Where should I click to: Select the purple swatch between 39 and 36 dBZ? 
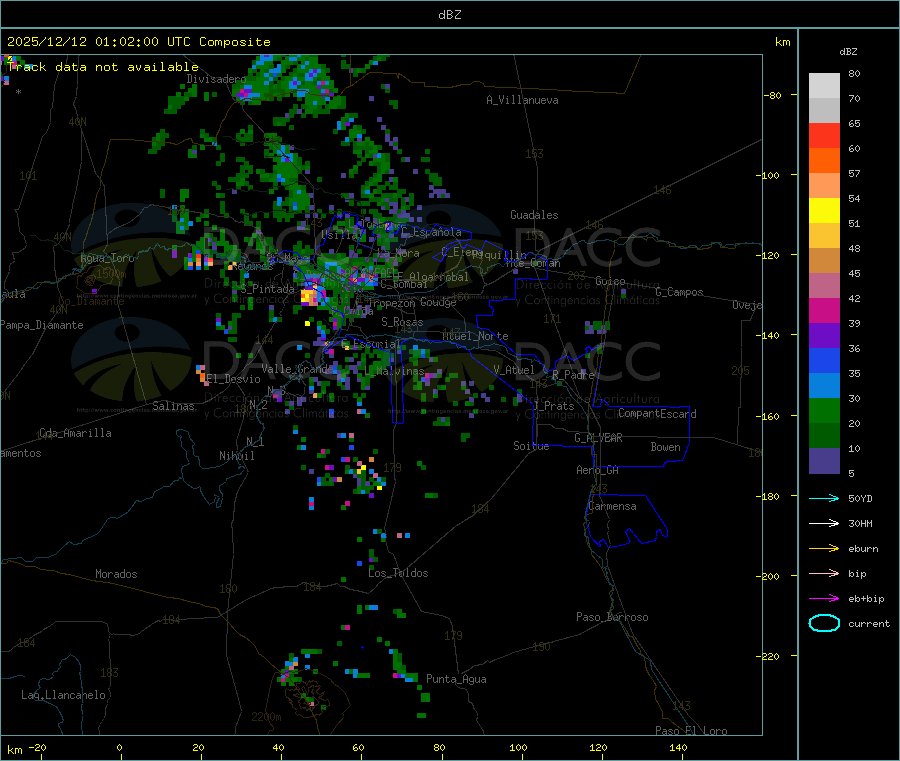pos(824,336)
